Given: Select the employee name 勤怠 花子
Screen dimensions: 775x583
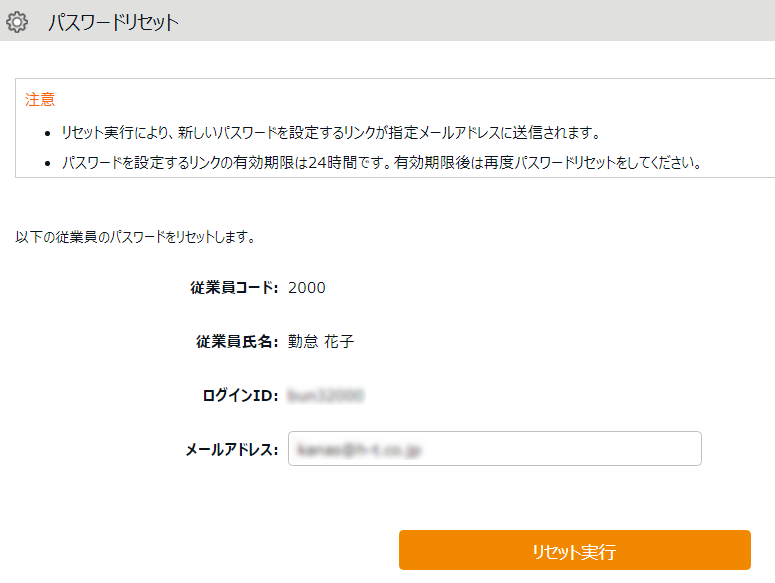Looking at the screenshot, I should tap(321, 342).
